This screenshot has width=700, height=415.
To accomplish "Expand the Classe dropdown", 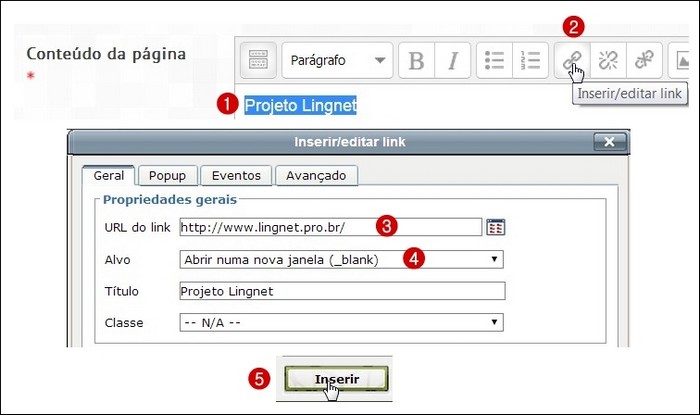I will coord(342,322).
